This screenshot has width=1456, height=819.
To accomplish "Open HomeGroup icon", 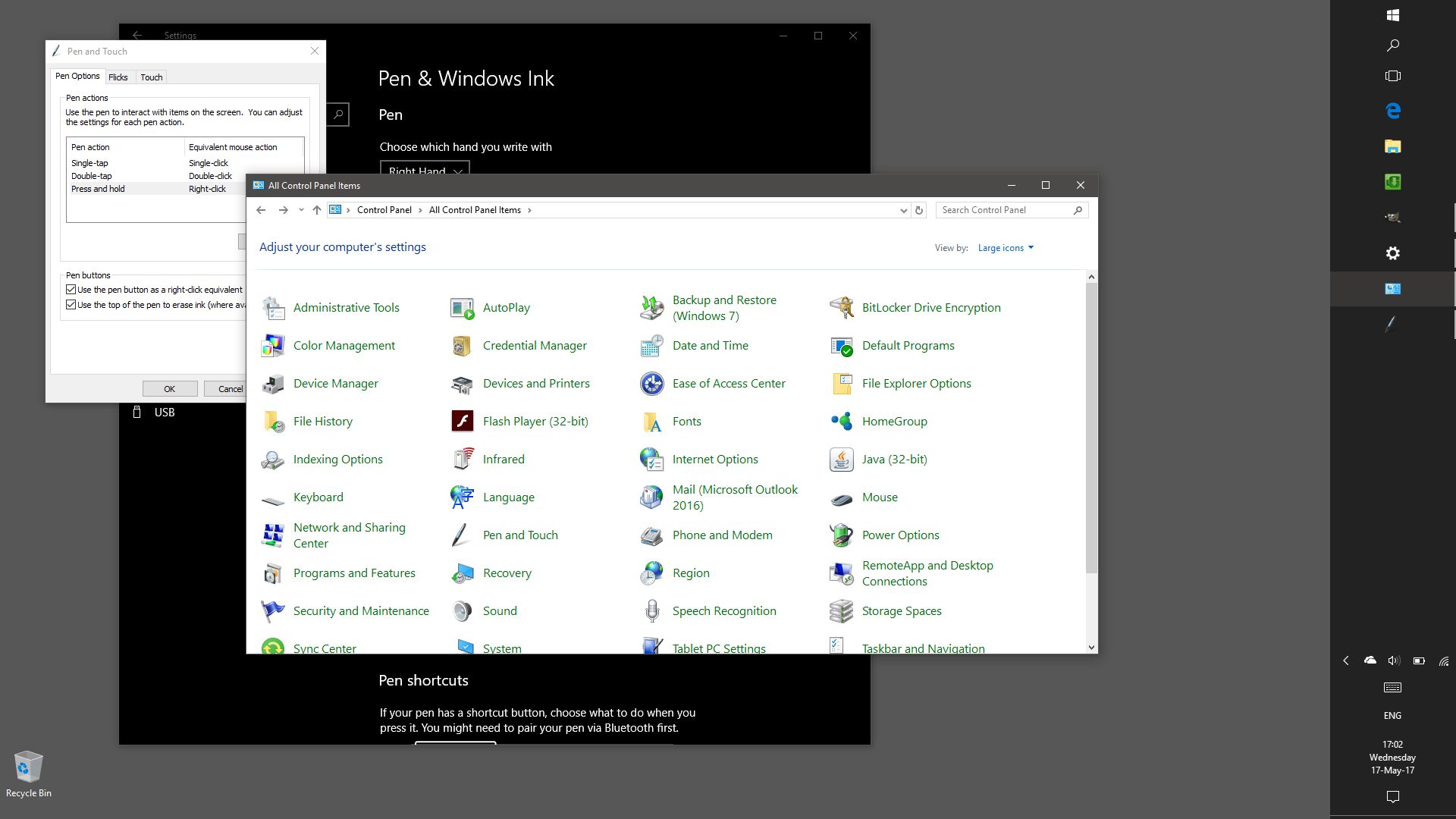I will pyautogui.click(x=842, y=422).
